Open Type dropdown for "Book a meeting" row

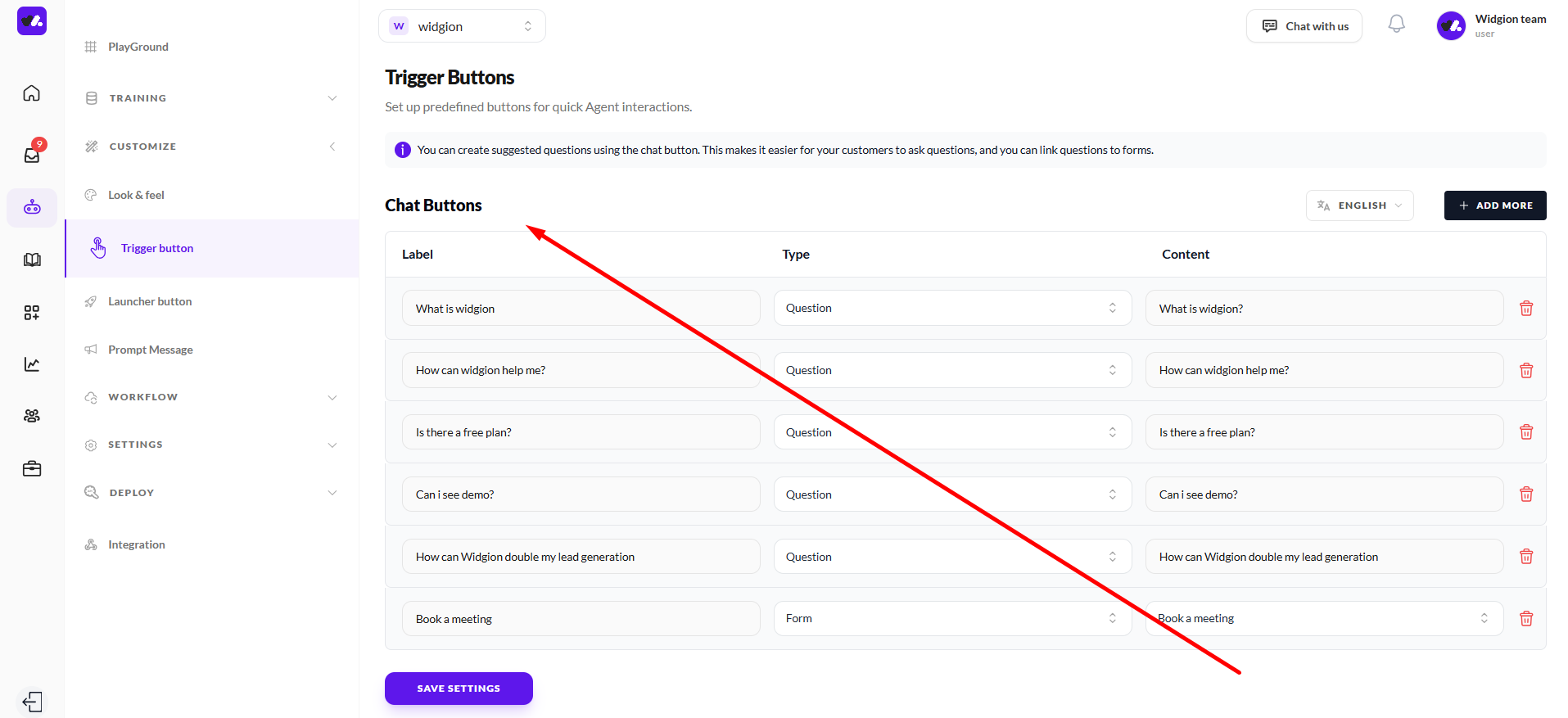click(952, 619)
